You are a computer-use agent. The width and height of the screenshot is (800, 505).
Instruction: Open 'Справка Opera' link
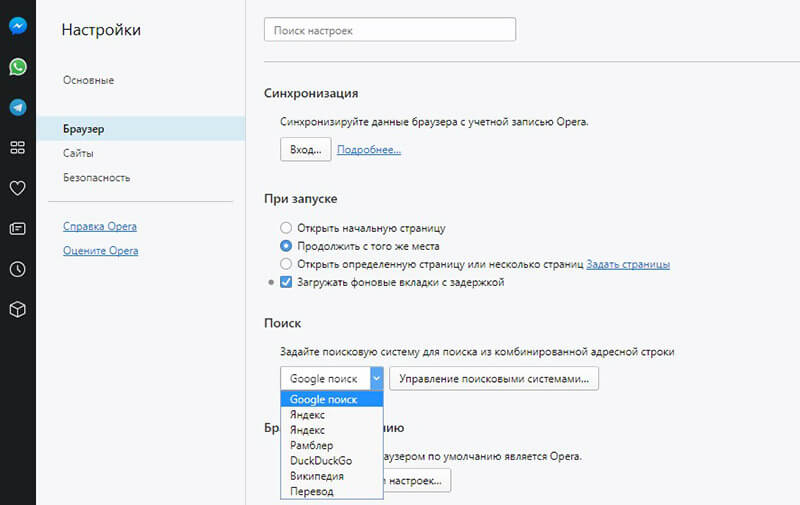100,226
